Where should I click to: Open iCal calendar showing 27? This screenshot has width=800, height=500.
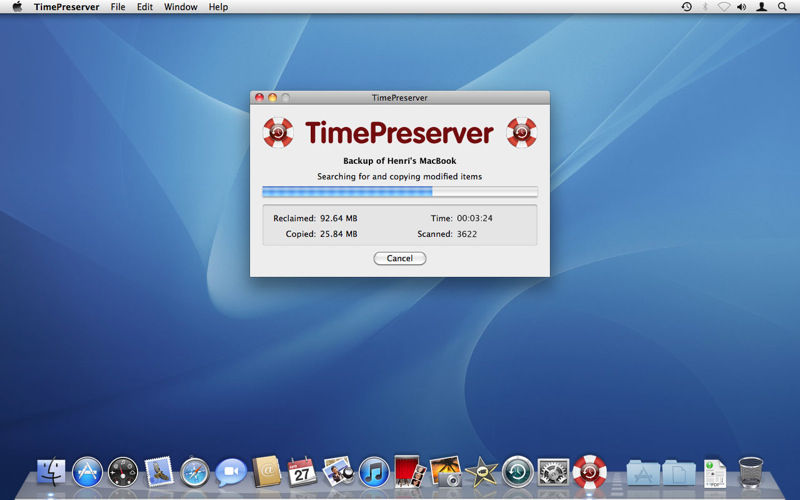(302, 471)
